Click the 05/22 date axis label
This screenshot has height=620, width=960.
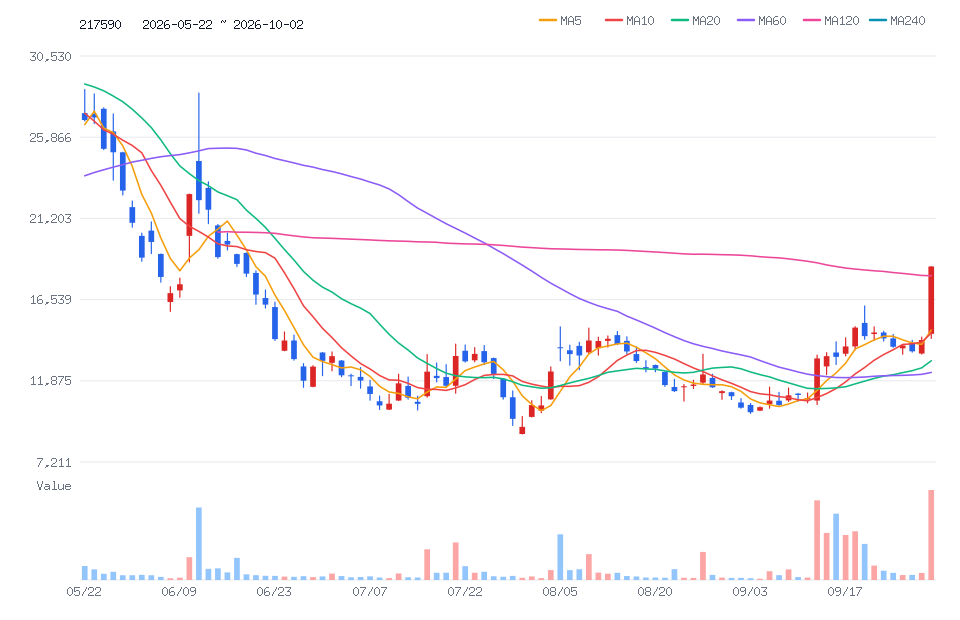[84, 592]
